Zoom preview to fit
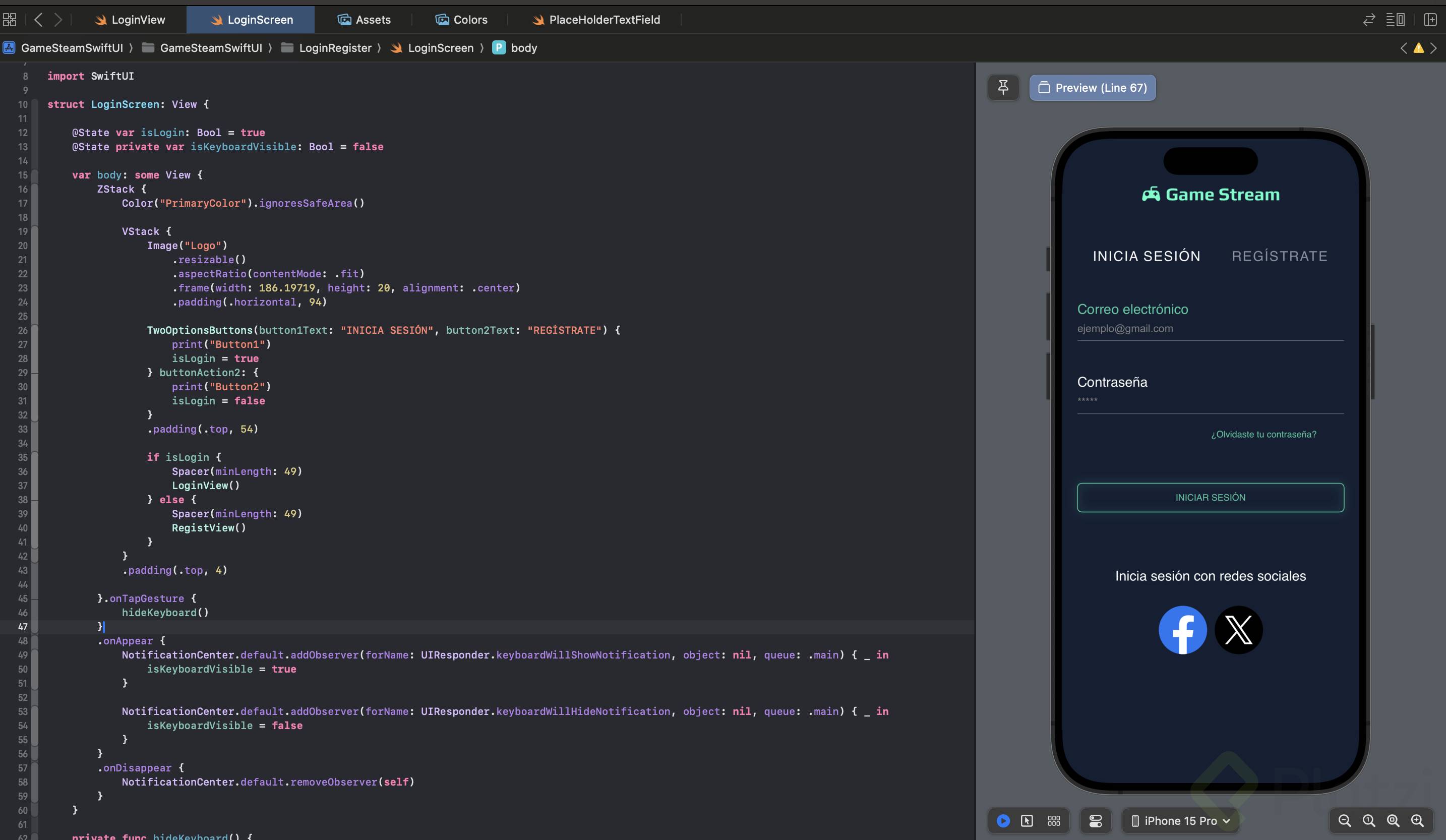Screen dimensions: 1446x840 1393,821
